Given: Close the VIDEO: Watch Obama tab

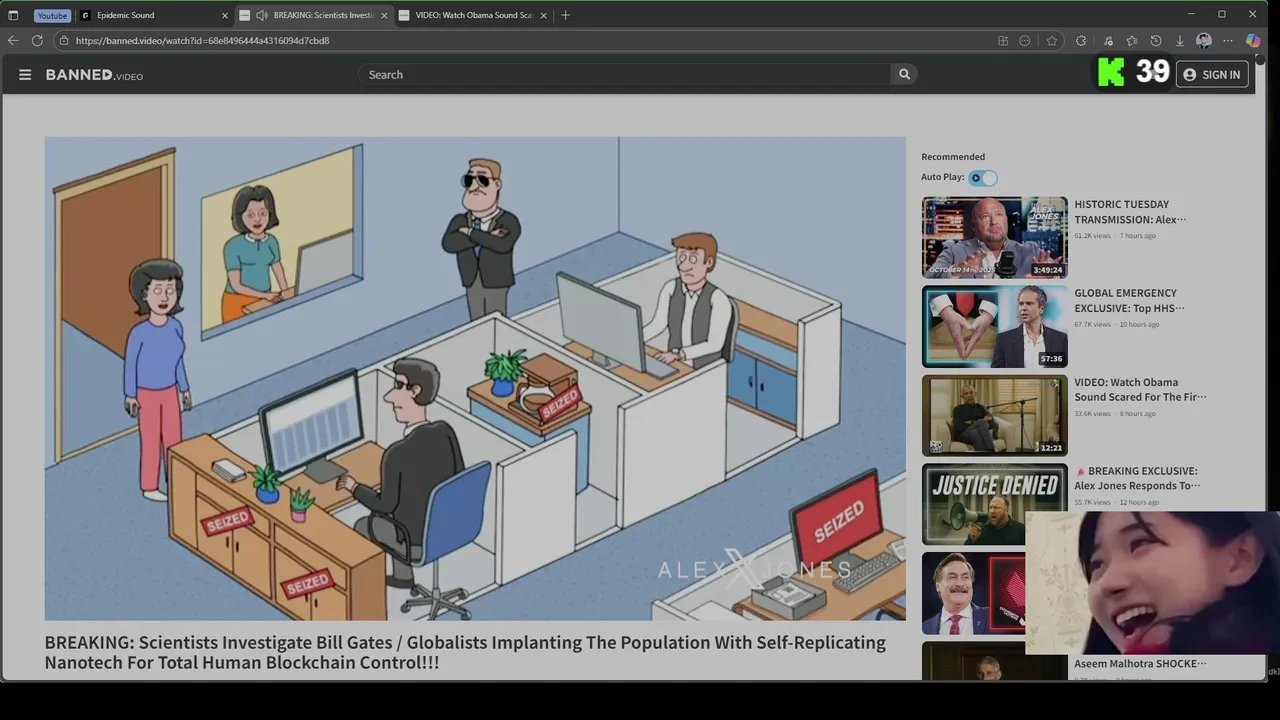Looking at the screenshot, I should (543, 15).
